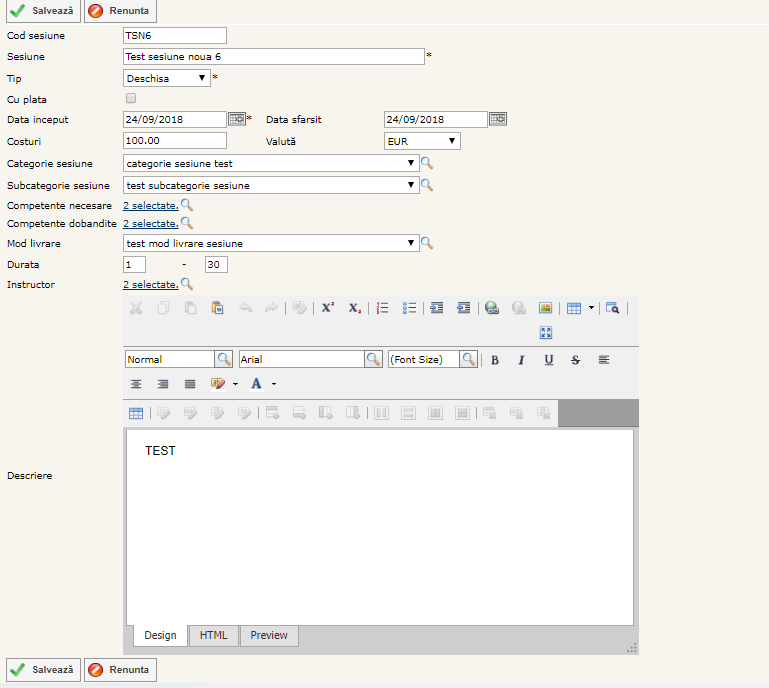This screenshot has width=769, height=688.
Task: Switch to the HTML editor tab
Action: point(213,636)
